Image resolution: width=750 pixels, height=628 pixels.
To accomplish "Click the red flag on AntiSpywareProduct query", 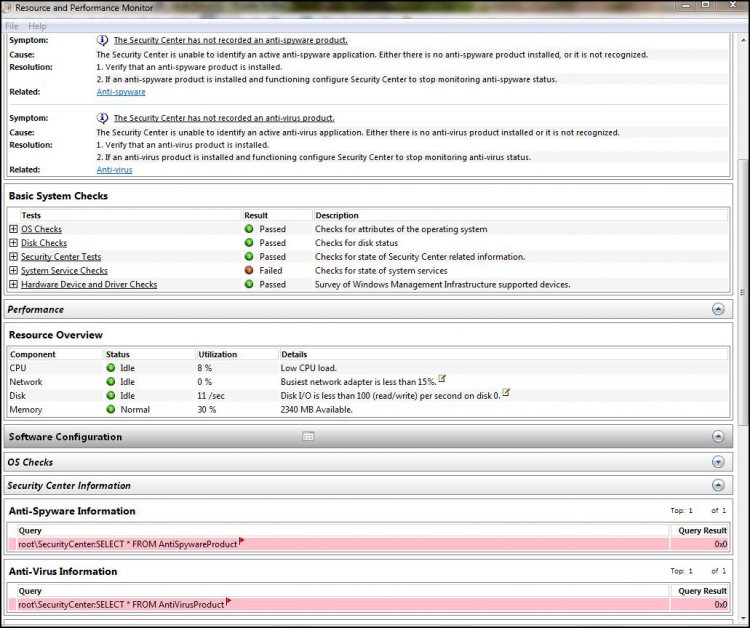I will [x=242, y=541].
